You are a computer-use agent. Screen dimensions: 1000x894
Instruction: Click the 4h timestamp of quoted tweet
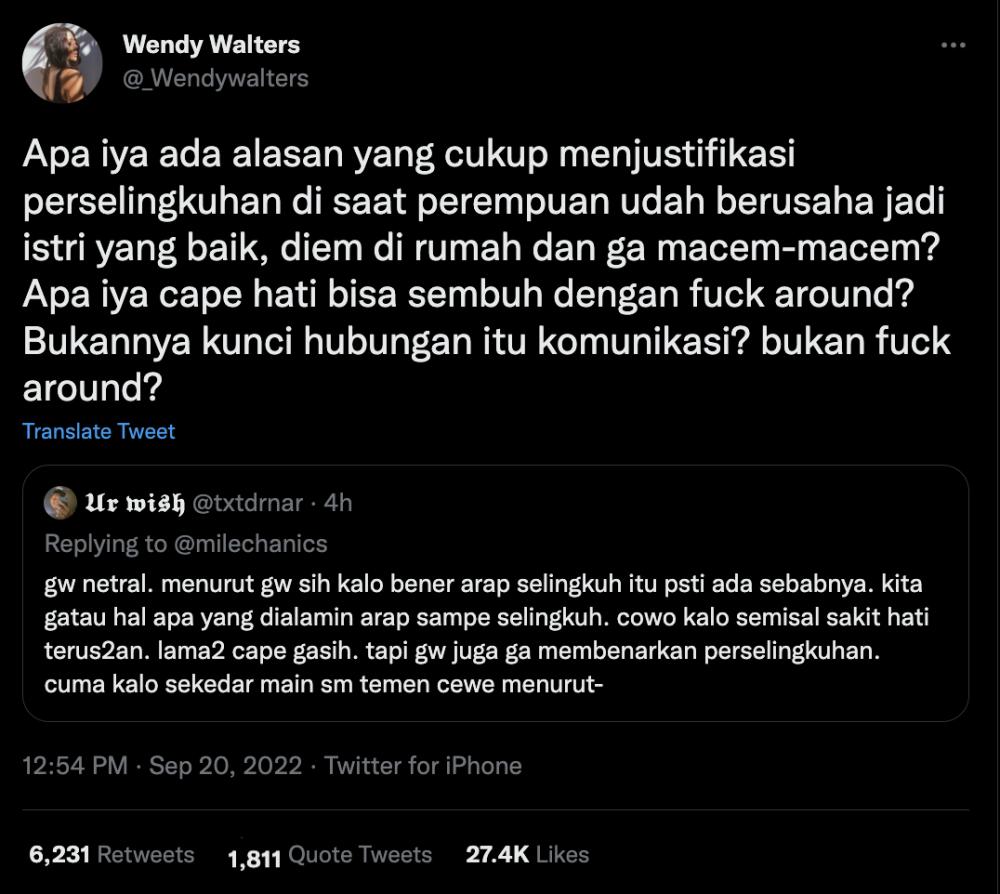[x=338, y=503]
